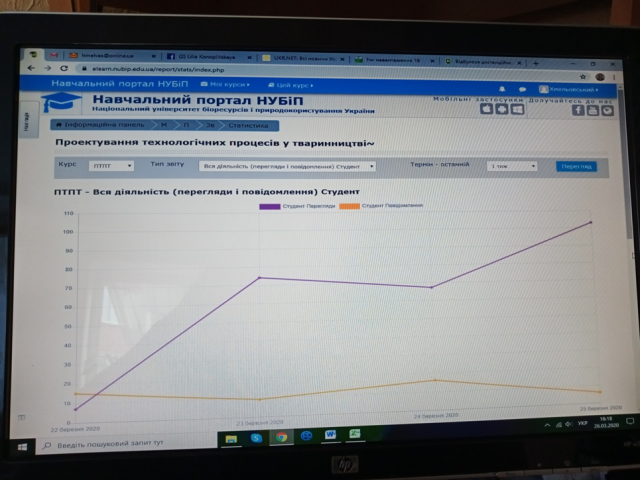Open the taskbar clock 16:18

pos(606,422)
